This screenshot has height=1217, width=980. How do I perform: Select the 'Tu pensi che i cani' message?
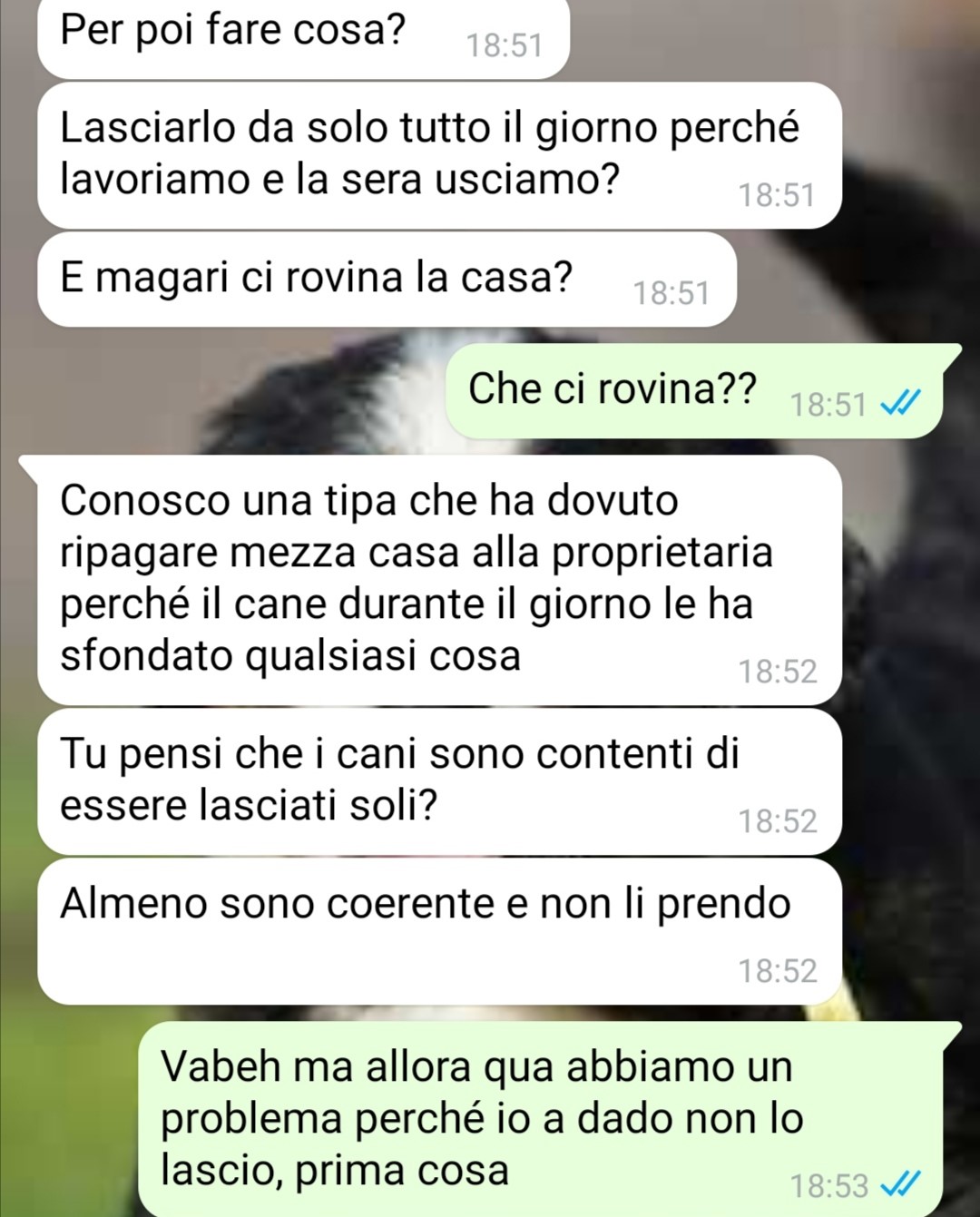pyautogui.click(x=439, y=781)
